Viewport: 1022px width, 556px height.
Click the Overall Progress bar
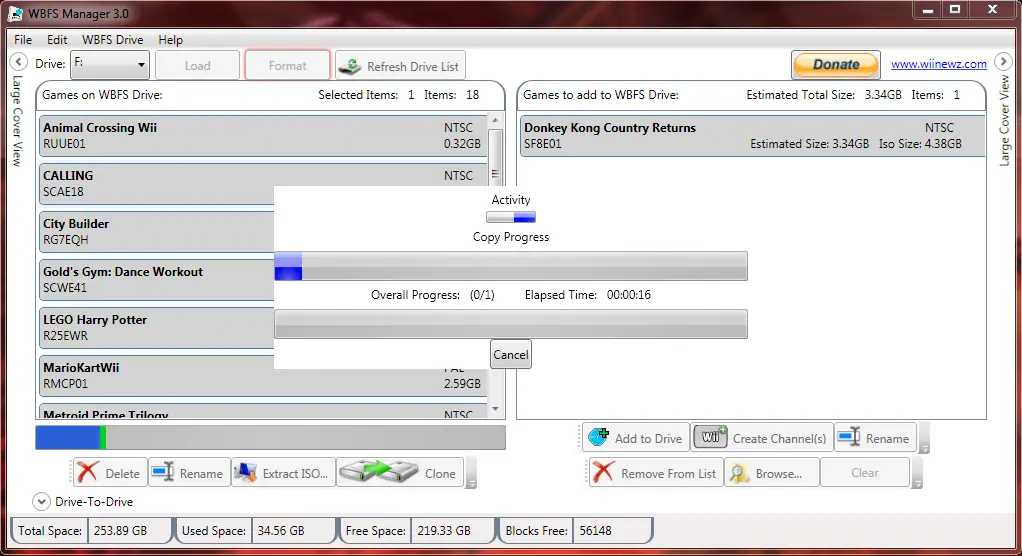click(510, 323)
